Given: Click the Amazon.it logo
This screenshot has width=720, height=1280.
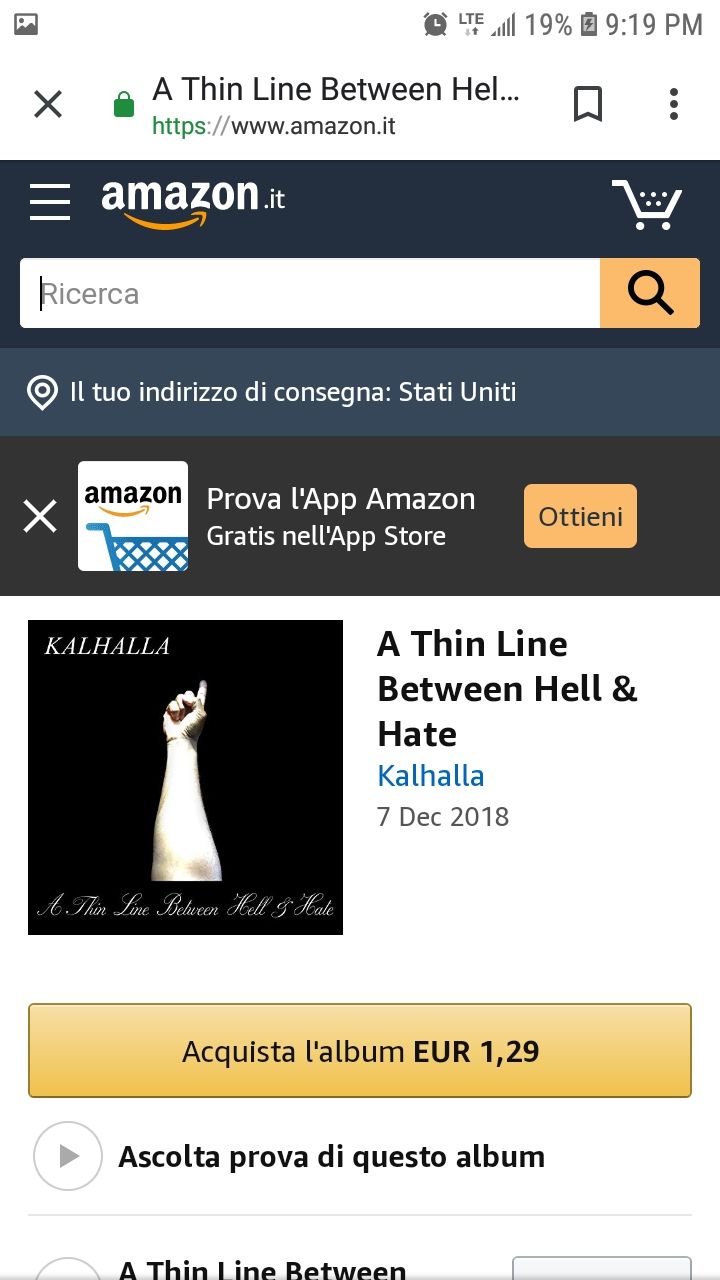Looking at the screenshot, I should 193,200.
